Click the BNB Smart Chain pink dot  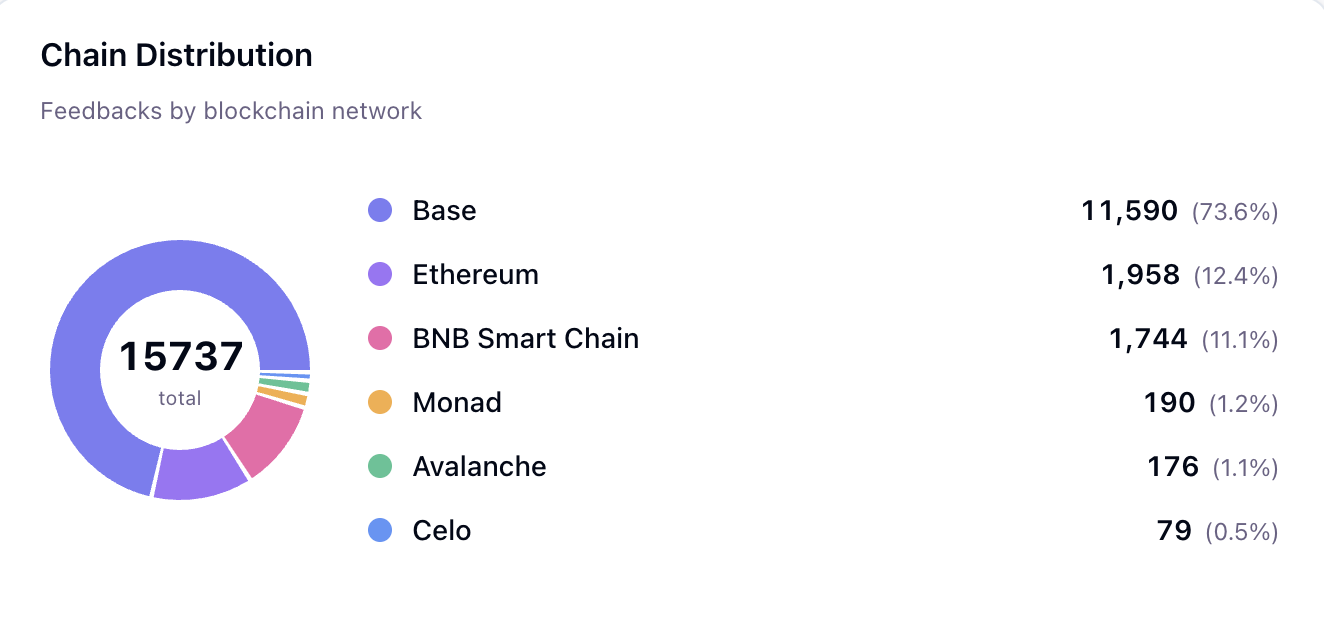(x=380, y=338)
